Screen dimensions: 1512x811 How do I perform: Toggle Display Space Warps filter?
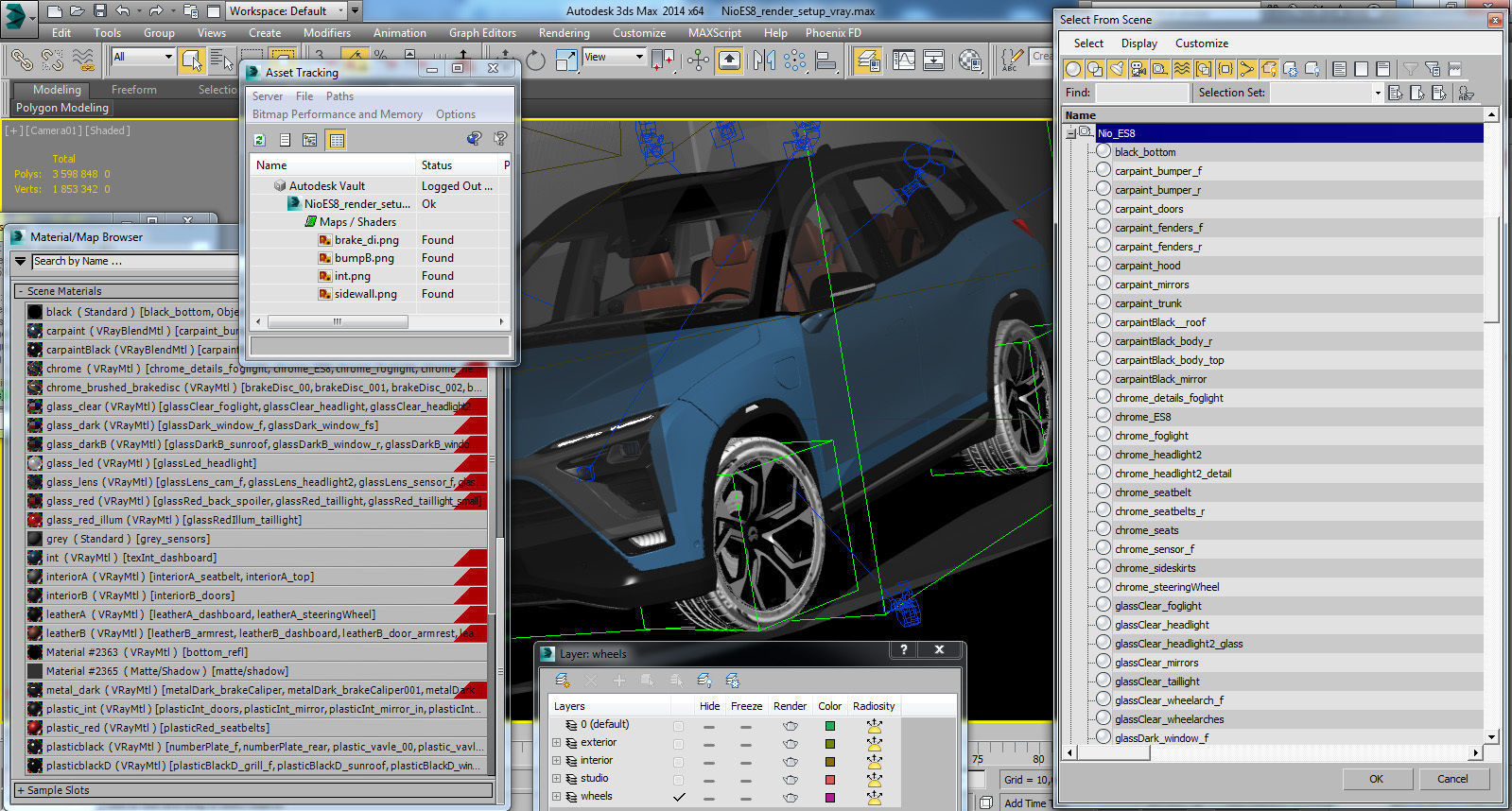tap(1181, 69)
